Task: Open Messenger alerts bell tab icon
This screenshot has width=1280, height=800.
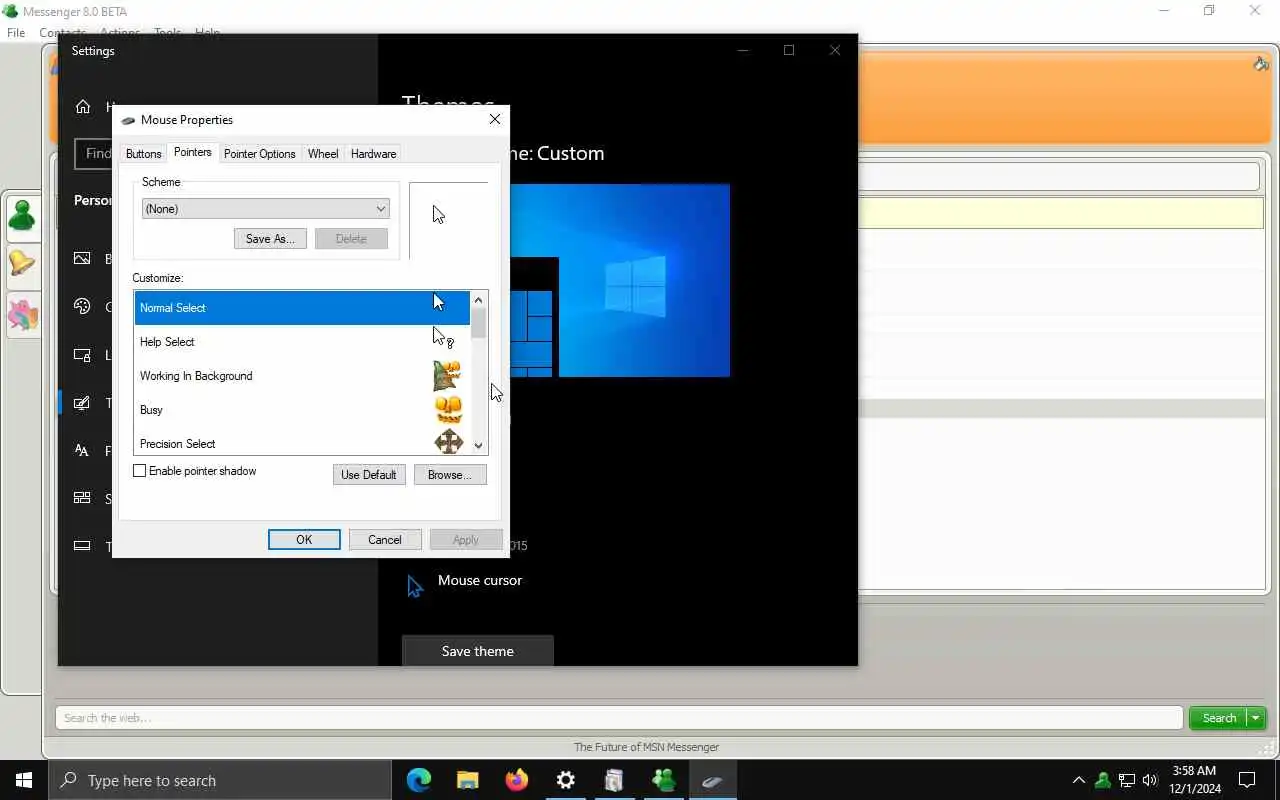Action: point(22,264)
